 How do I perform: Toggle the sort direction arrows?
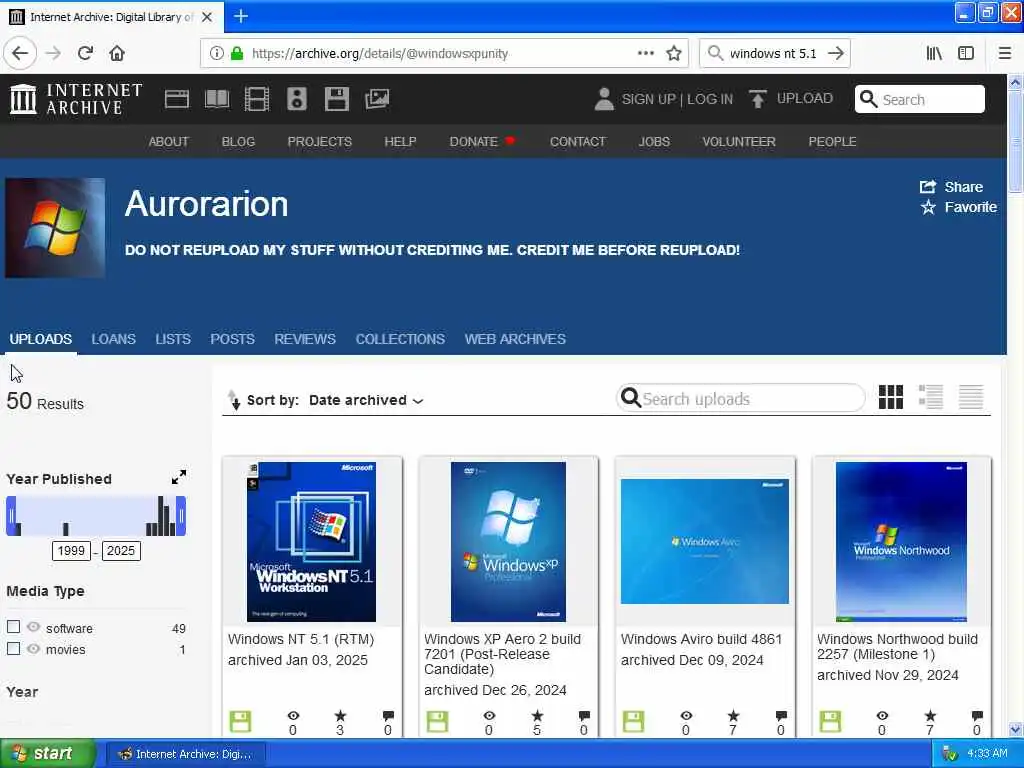234,400
